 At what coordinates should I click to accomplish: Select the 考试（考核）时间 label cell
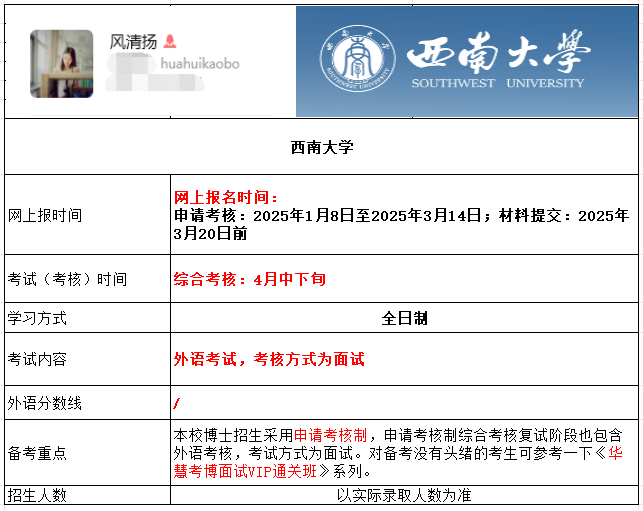point(87,279)
